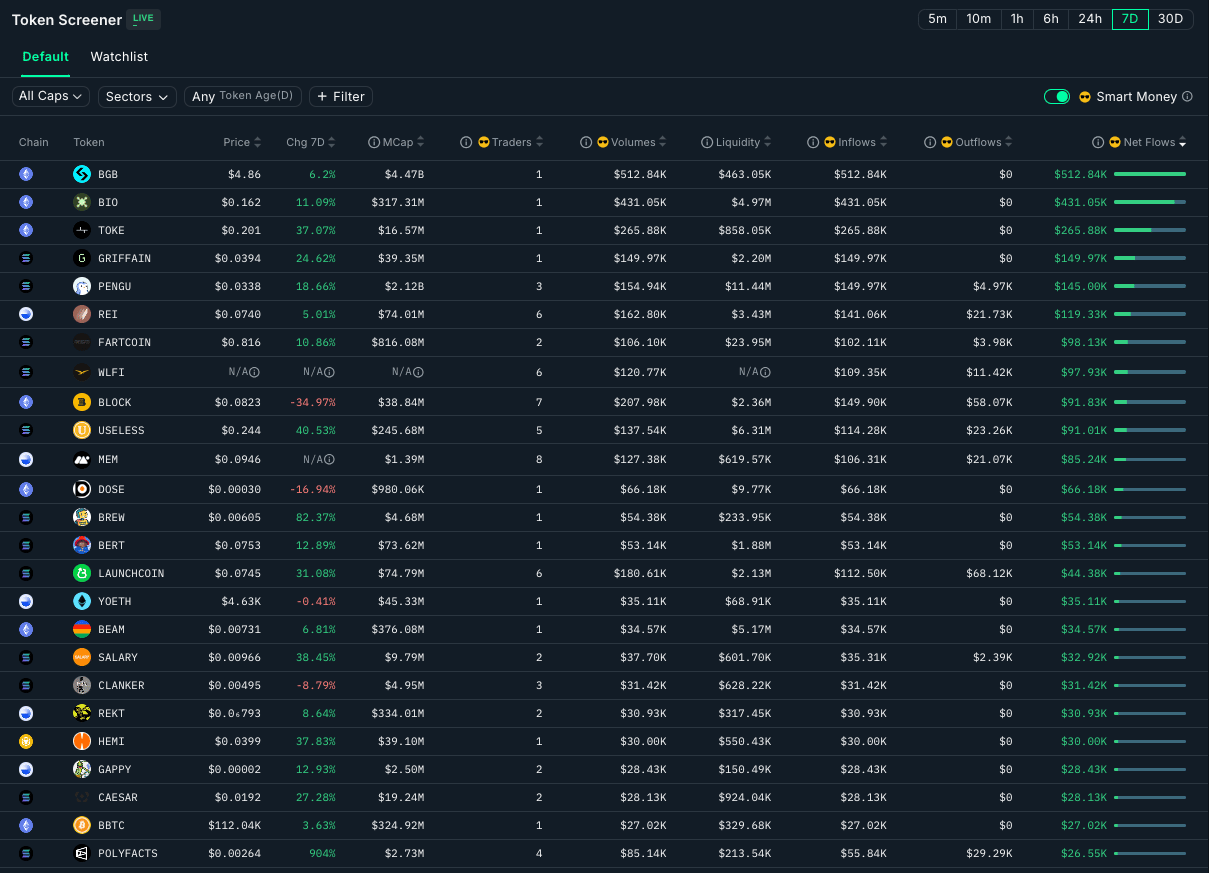This screenshot has height=873, width=1209.
Task: Click the BIO net flows bar
Action: point(1150,202)
